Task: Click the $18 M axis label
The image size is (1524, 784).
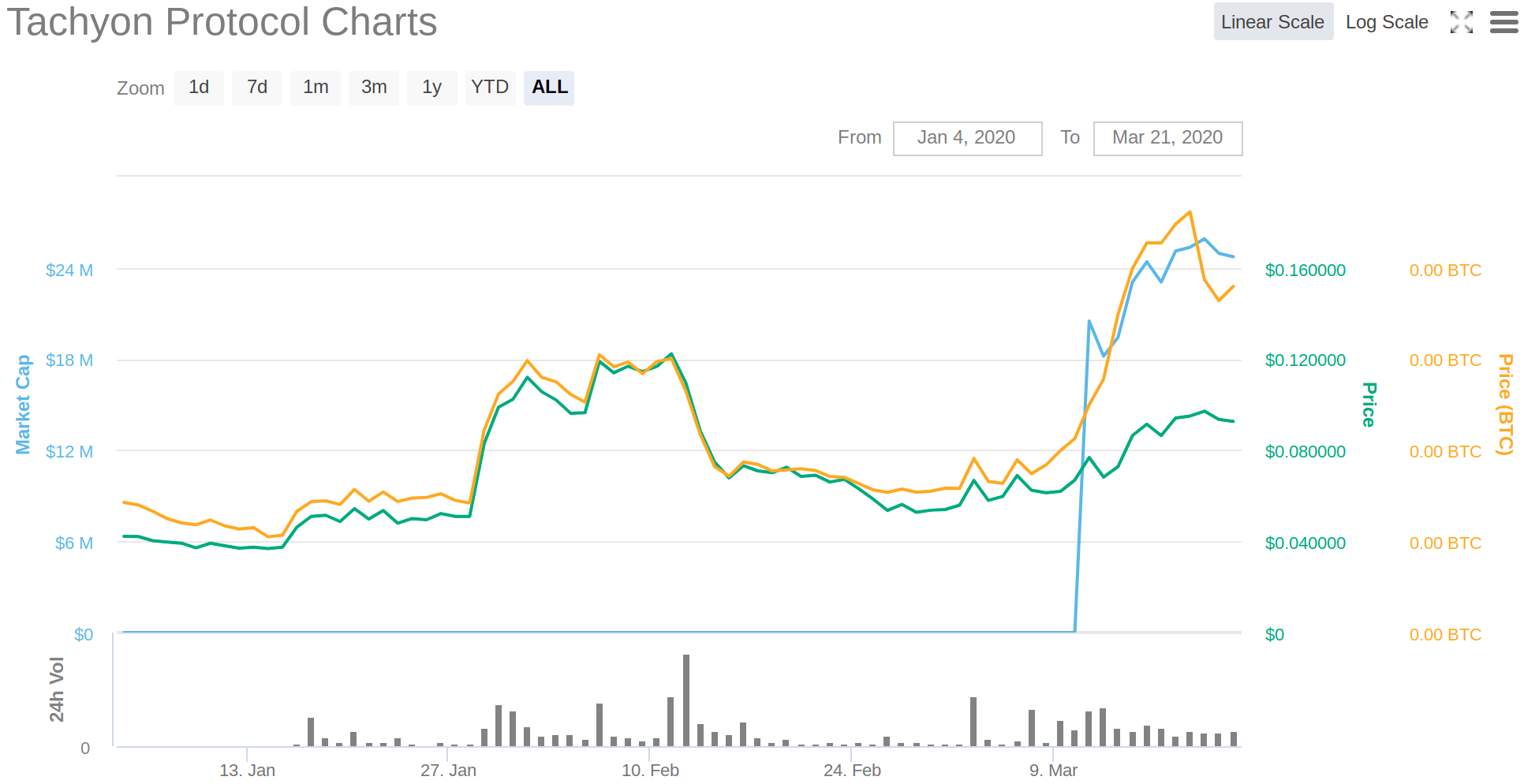Action: point(69,360)
